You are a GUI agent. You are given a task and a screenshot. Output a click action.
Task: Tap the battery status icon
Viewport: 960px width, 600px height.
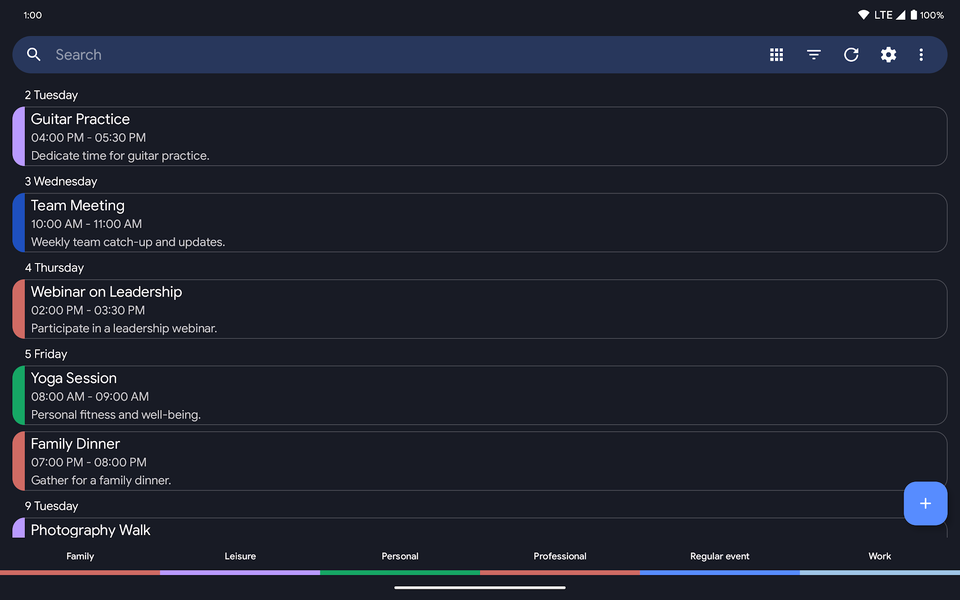click(913, 15)
